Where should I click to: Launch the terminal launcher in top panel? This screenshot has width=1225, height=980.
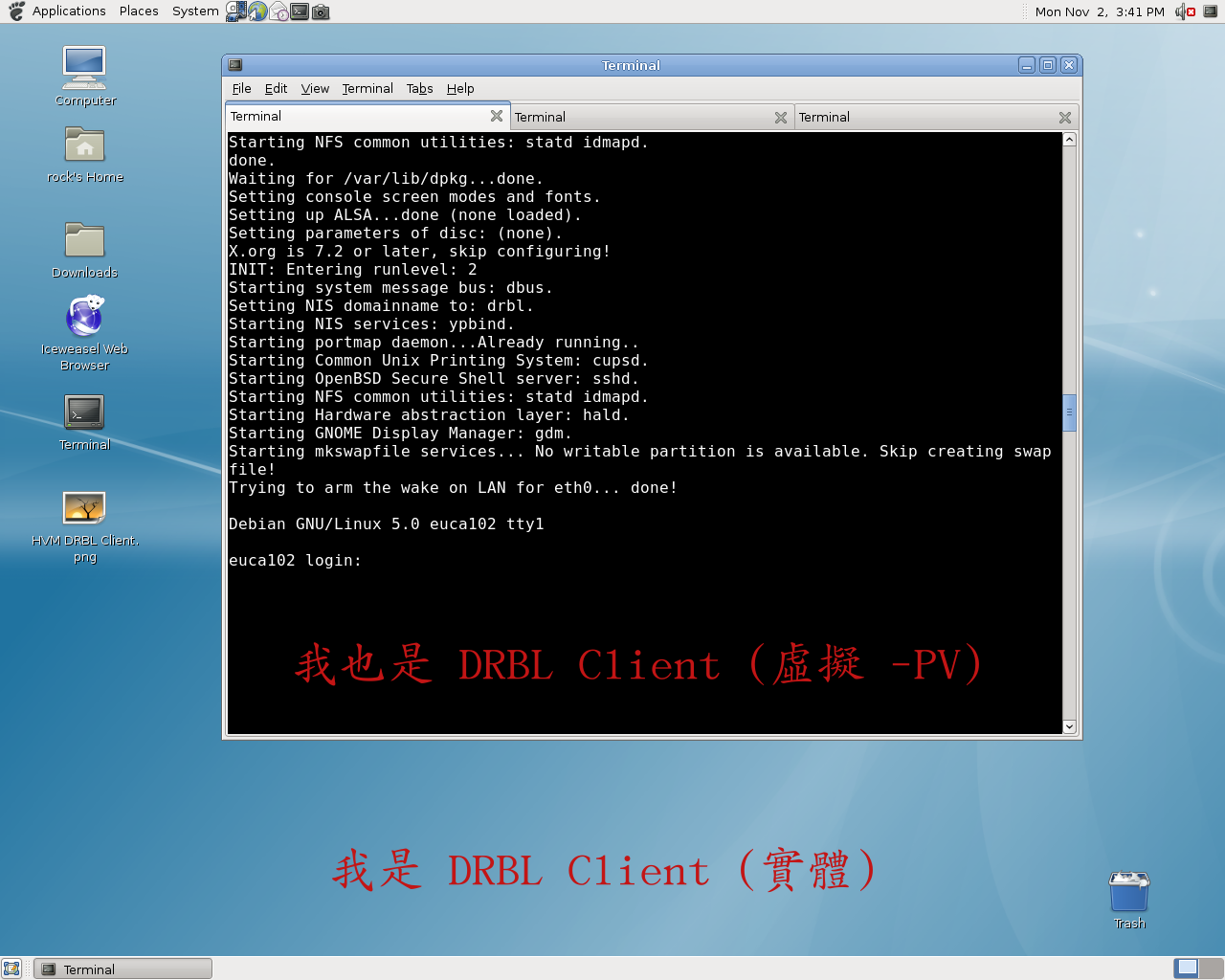coord(300,11)
